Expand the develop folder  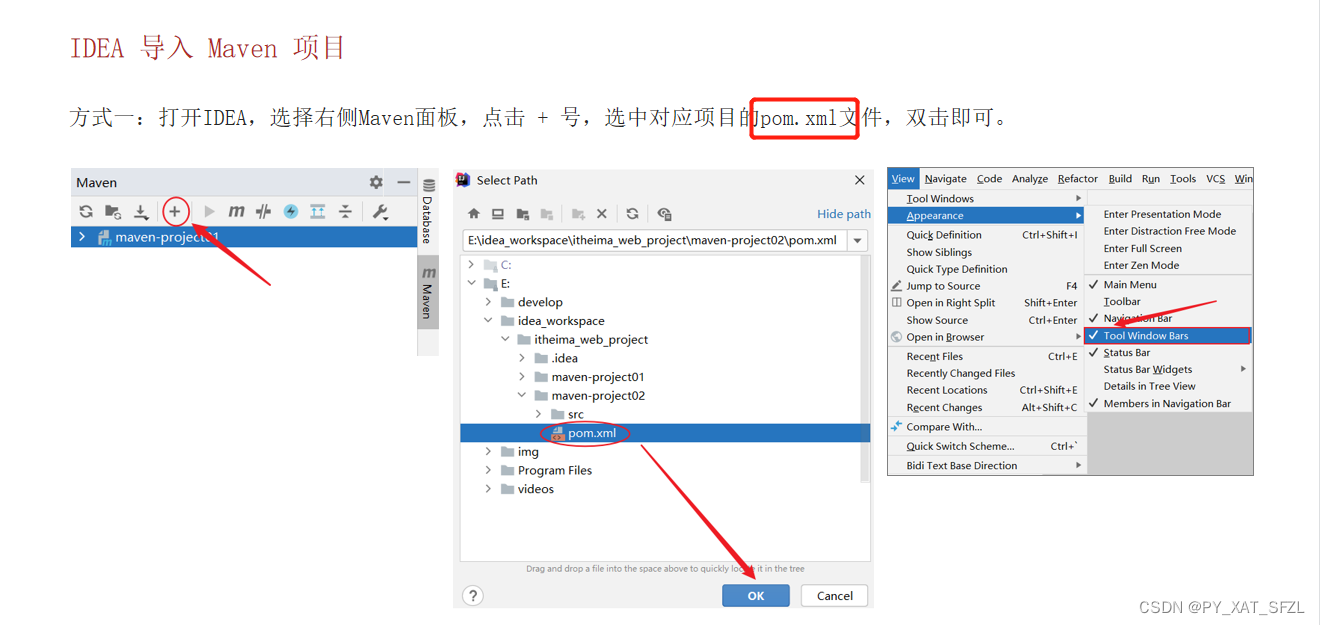[x=489, y=302]
